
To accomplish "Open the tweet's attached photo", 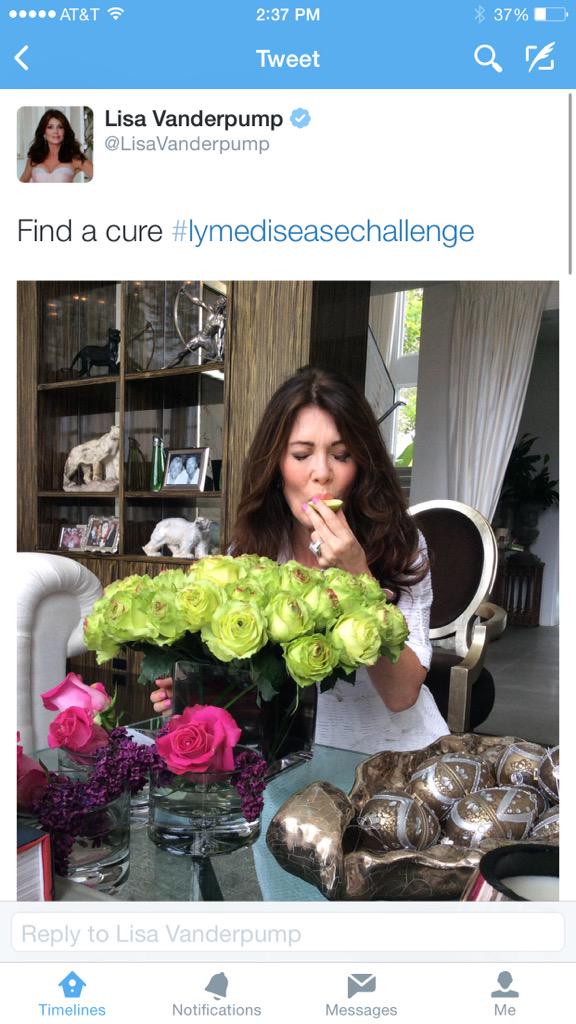I will click(288, 590).
